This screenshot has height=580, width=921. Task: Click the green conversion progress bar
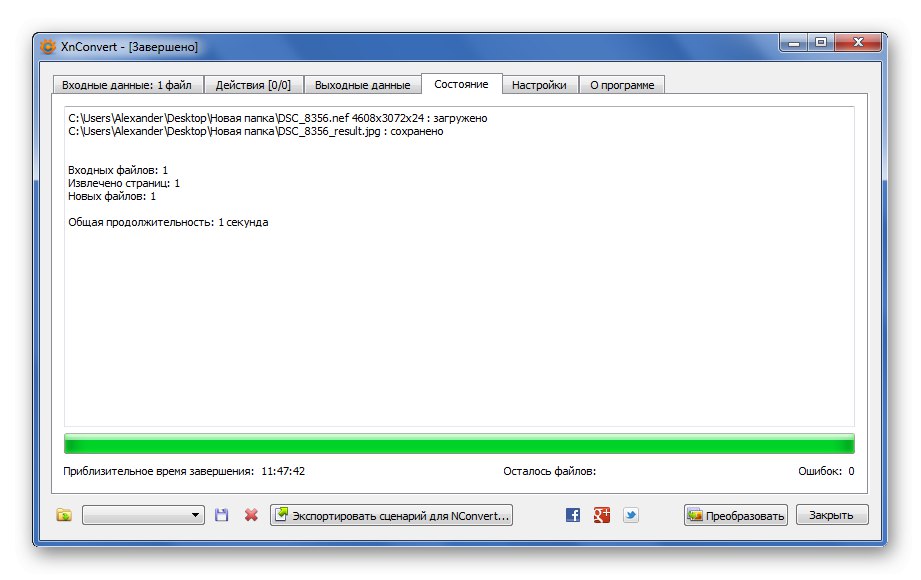(x=459, y=444)
